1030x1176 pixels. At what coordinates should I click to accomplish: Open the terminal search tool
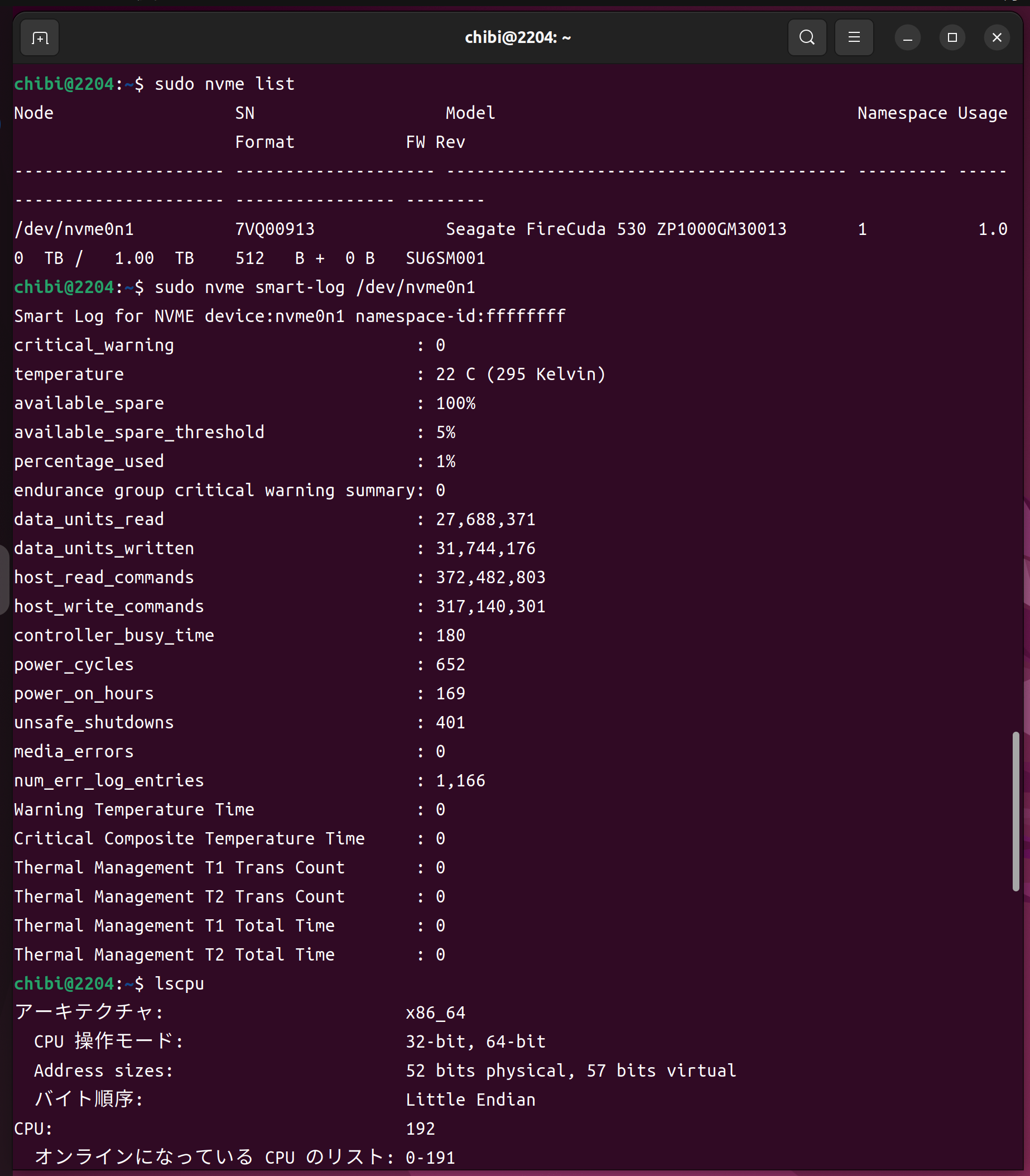pos(806,38)
